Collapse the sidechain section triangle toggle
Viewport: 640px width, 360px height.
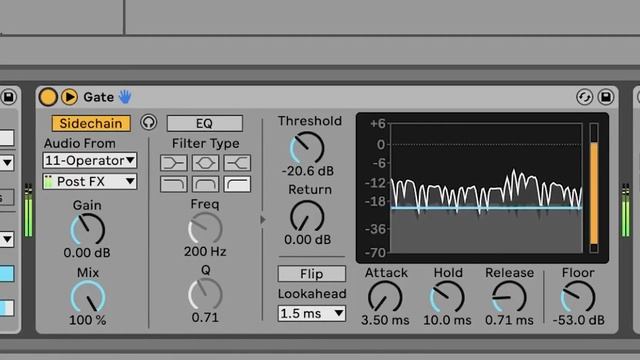(x=263, y=220)
